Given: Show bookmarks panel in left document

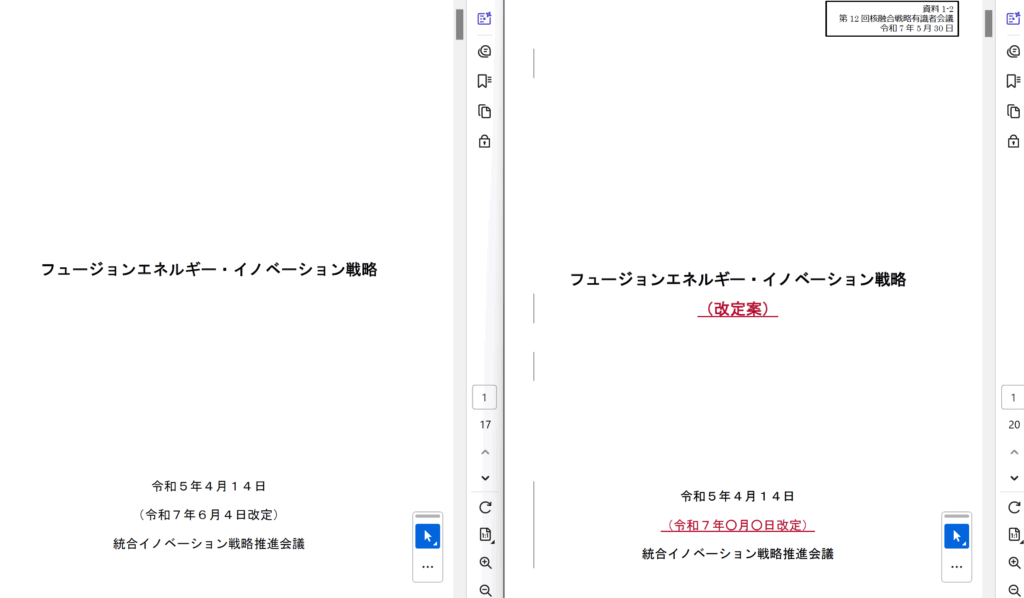Looking at the screenshot, I should [485, 81].
